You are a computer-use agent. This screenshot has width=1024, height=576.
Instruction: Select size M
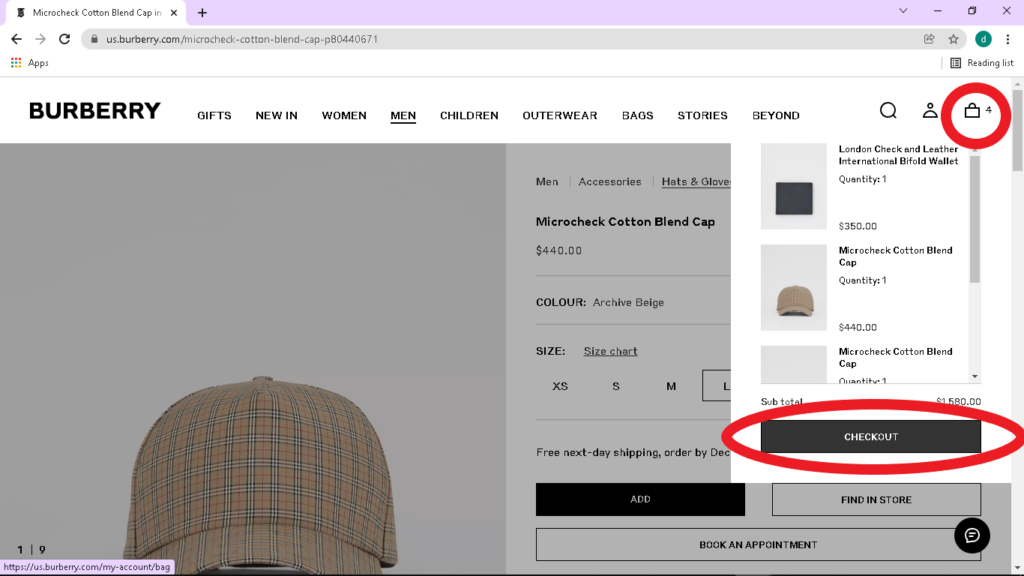coord(671,386)
